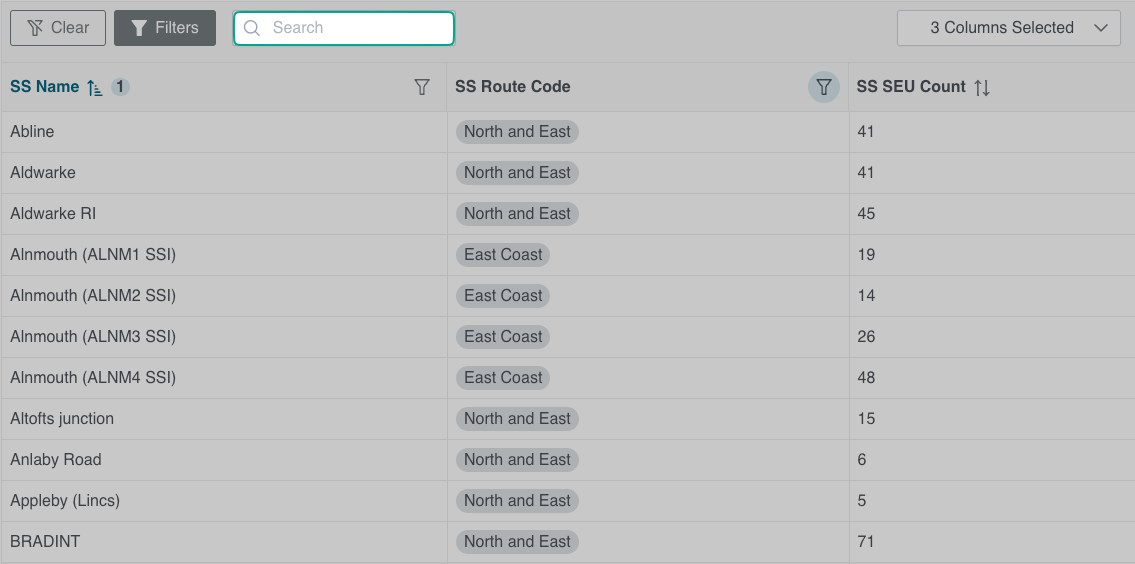Click the SS SEU Count sort arrows

click(x=982, y=87)
